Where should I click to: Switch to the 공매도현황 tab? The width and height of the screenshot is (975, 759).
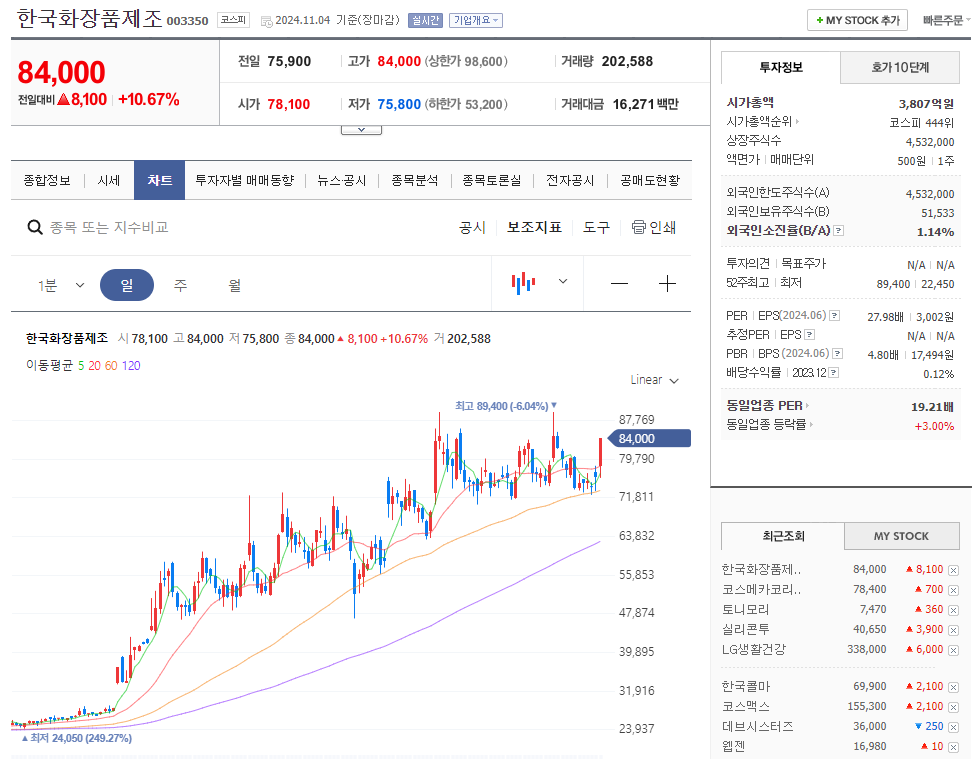(x=650, y=180)
